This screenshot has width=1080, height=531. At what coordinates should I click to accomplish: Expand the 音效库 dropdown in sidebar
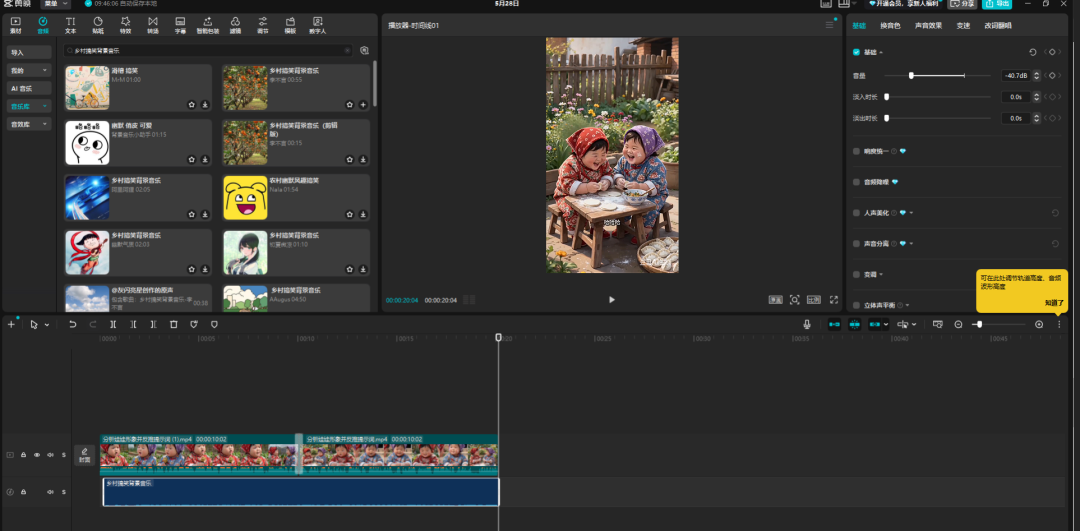30,124
